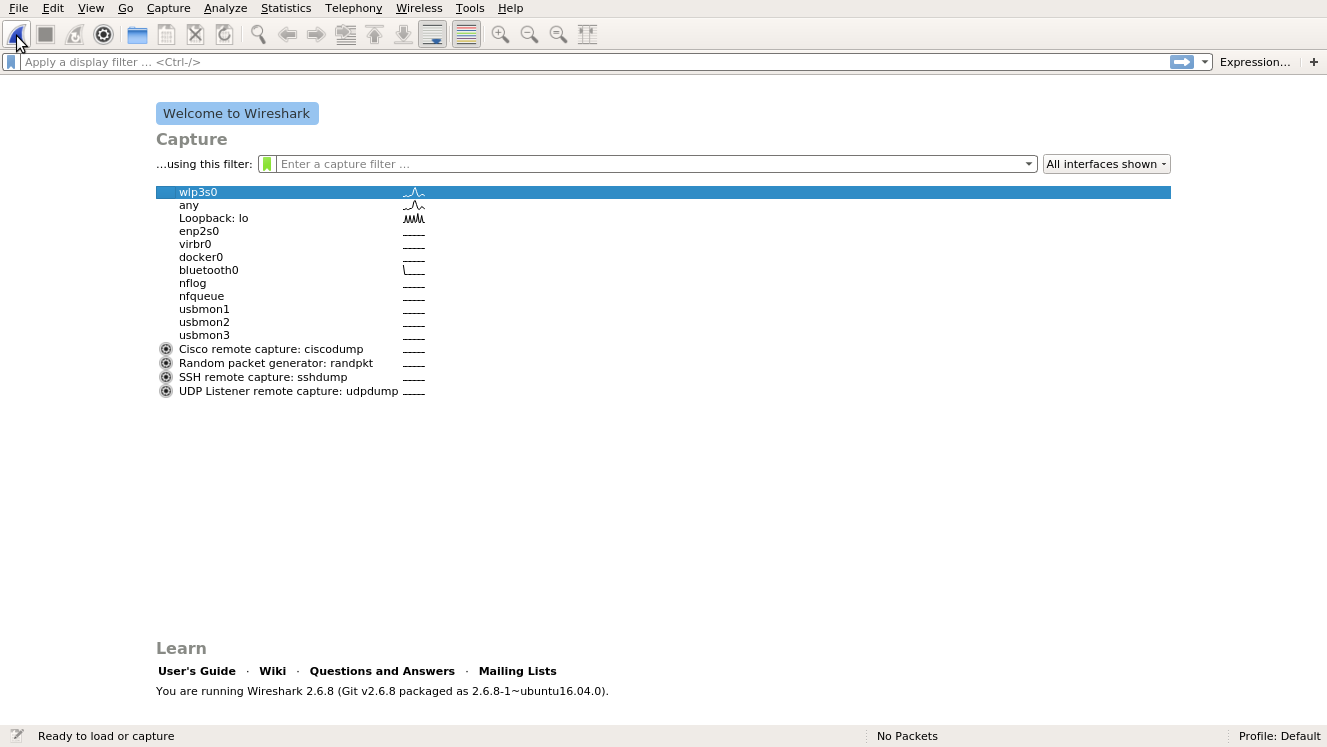Click gear icon beside Random packet generator
The height and width of the screenshot is (747, 1327).
[x=166, y=363]
